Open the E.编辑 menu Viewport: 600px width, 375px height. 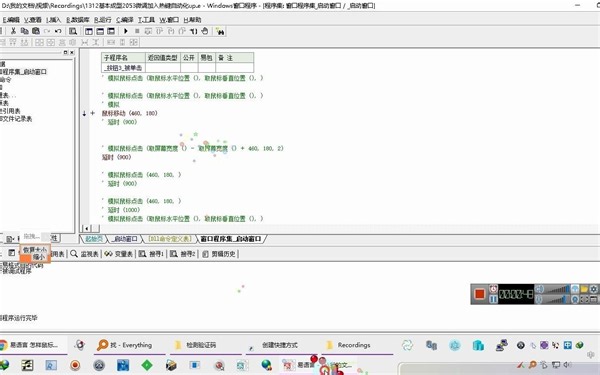click(11, 20)
